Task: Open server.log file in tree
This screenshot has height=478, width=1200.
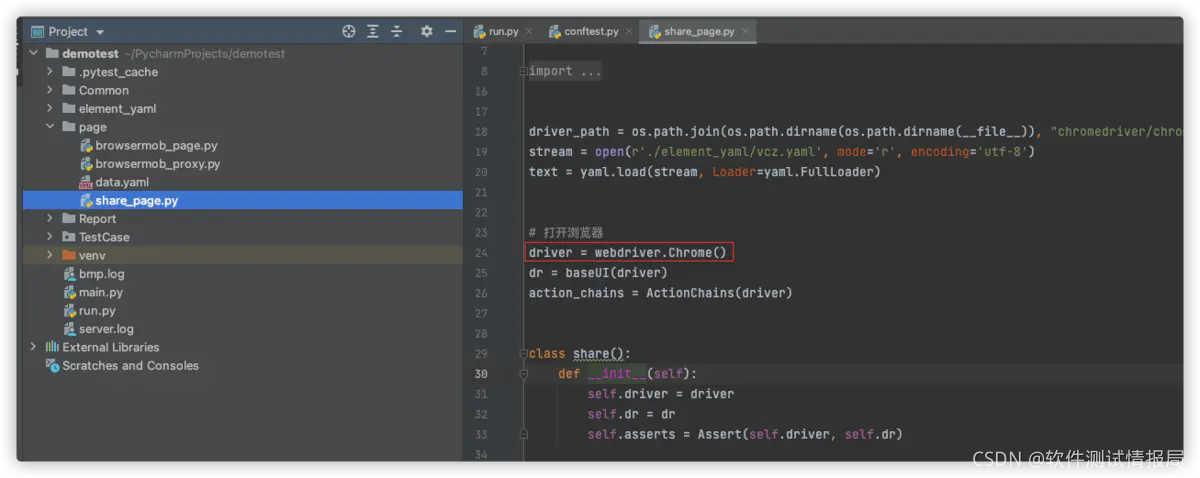Action: coord(241,329)
